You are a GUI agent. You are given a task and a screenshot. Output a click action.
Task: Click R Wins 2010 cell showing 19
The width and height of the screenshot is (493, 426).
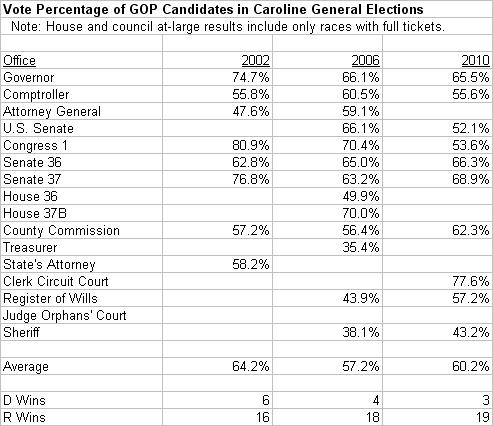coord(437,417)
